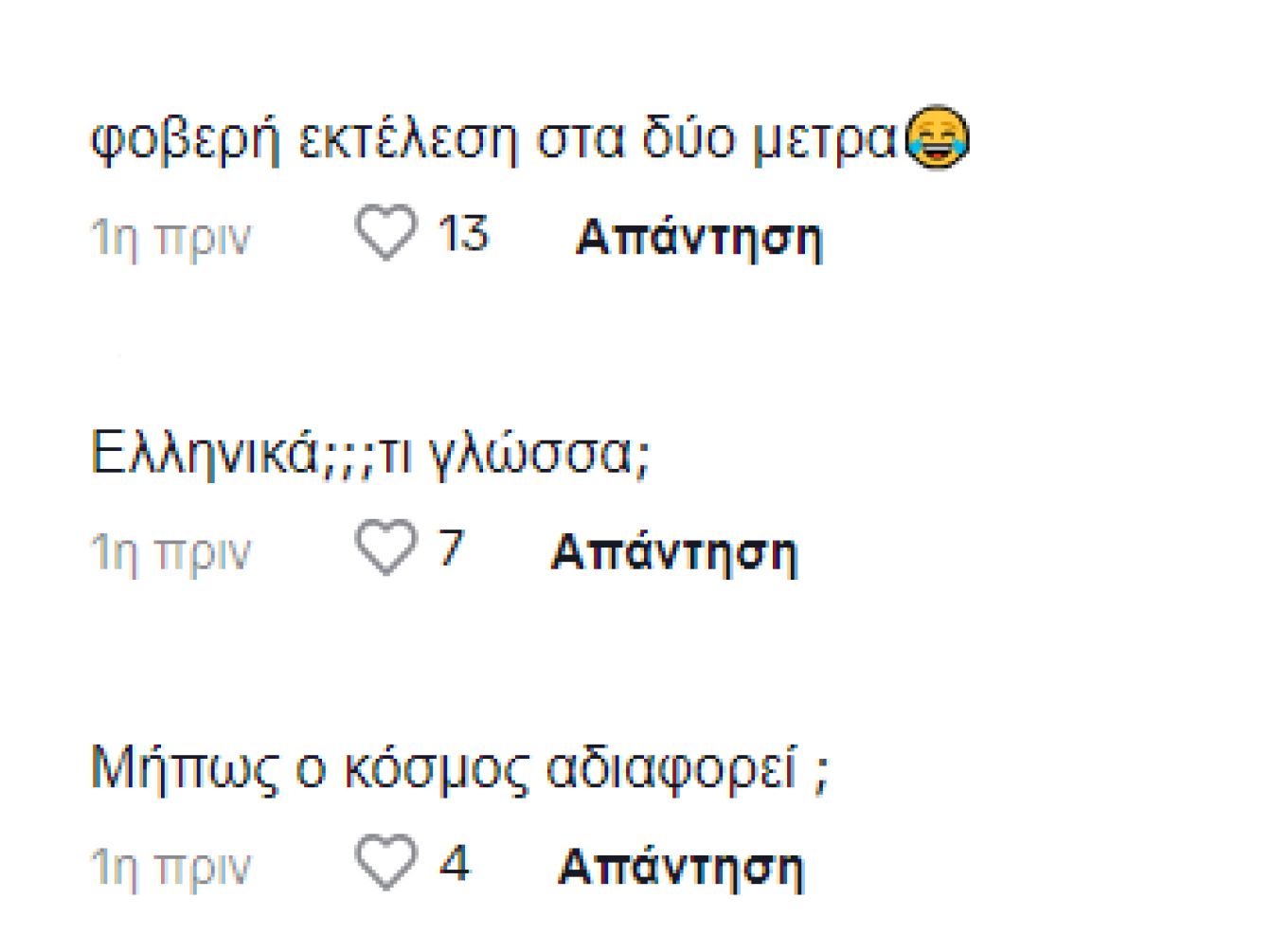
Task: Click the word 'Μήπως' in the third comment
Action: (185, 768)
